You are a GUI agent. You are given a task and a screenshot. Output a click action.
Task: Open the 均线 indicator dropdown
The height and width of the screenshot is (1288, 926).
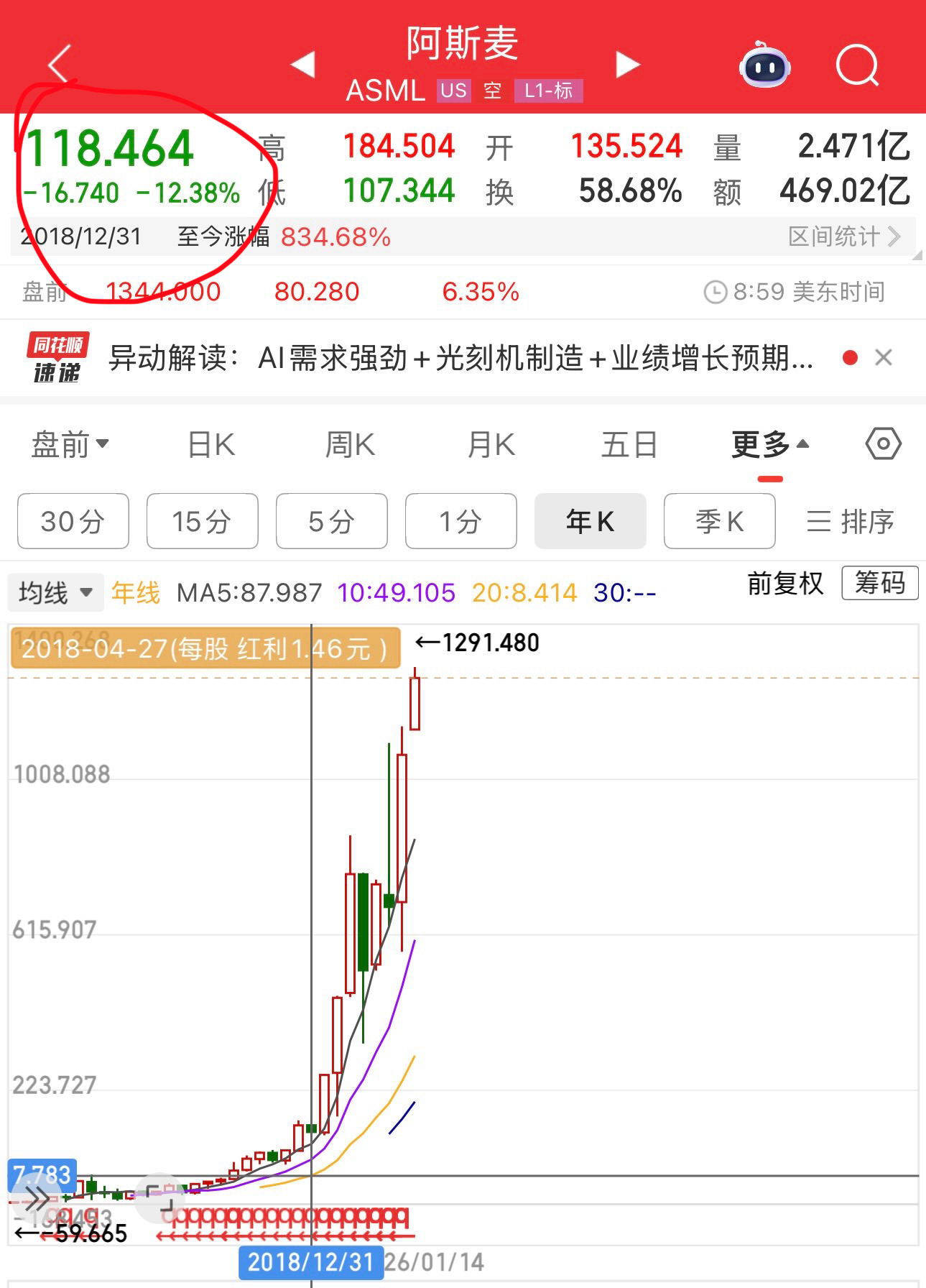pos(56,592)
